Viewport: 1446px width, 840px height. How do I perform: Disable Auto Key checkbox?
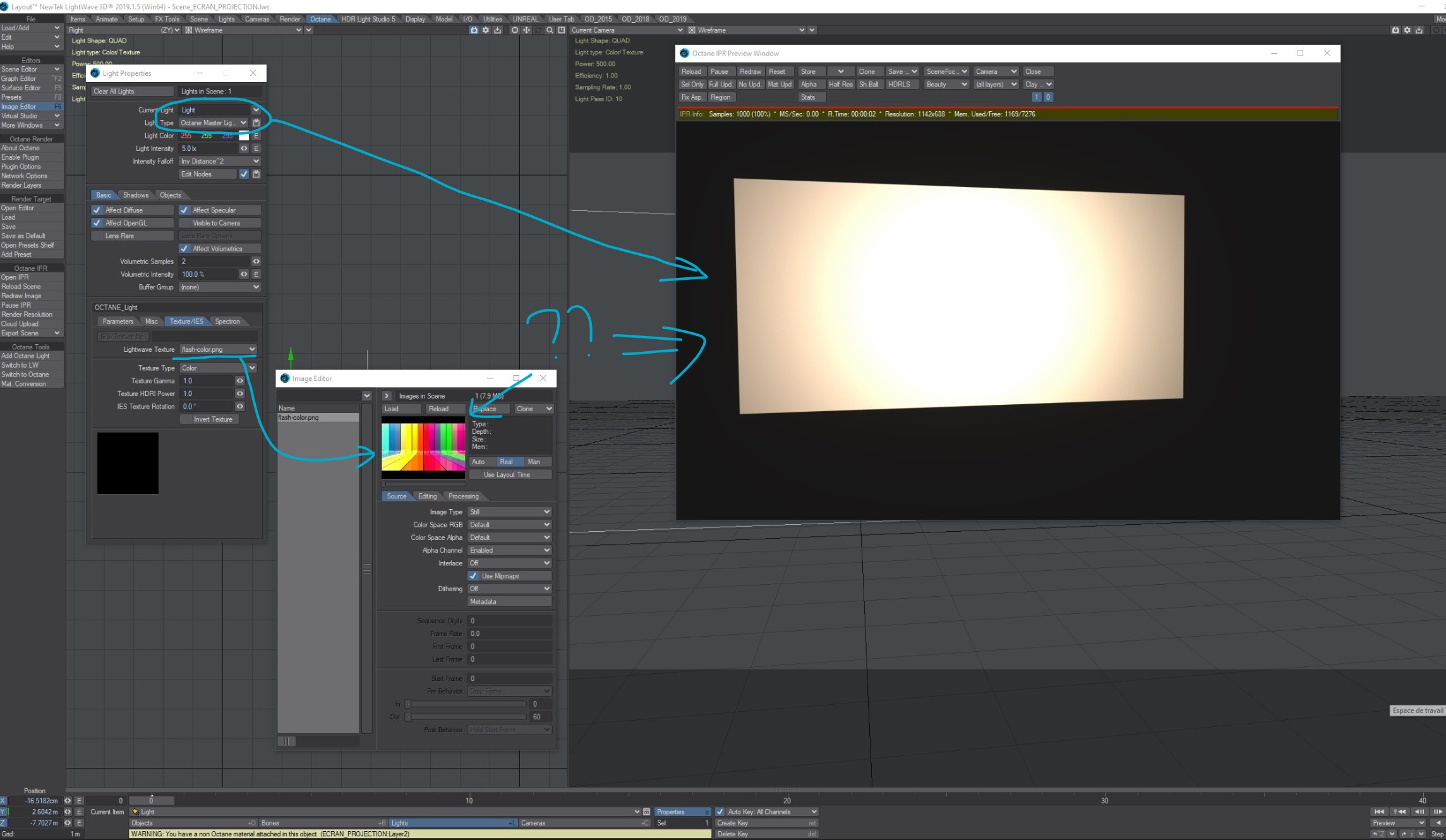coord(720,812)
